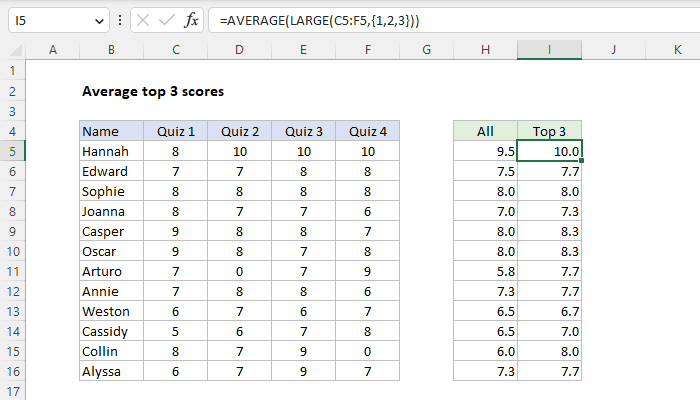This screenshot has width=700, height=400.
Task: Select the cell containing 'Collin'
Action: point(112,351)
